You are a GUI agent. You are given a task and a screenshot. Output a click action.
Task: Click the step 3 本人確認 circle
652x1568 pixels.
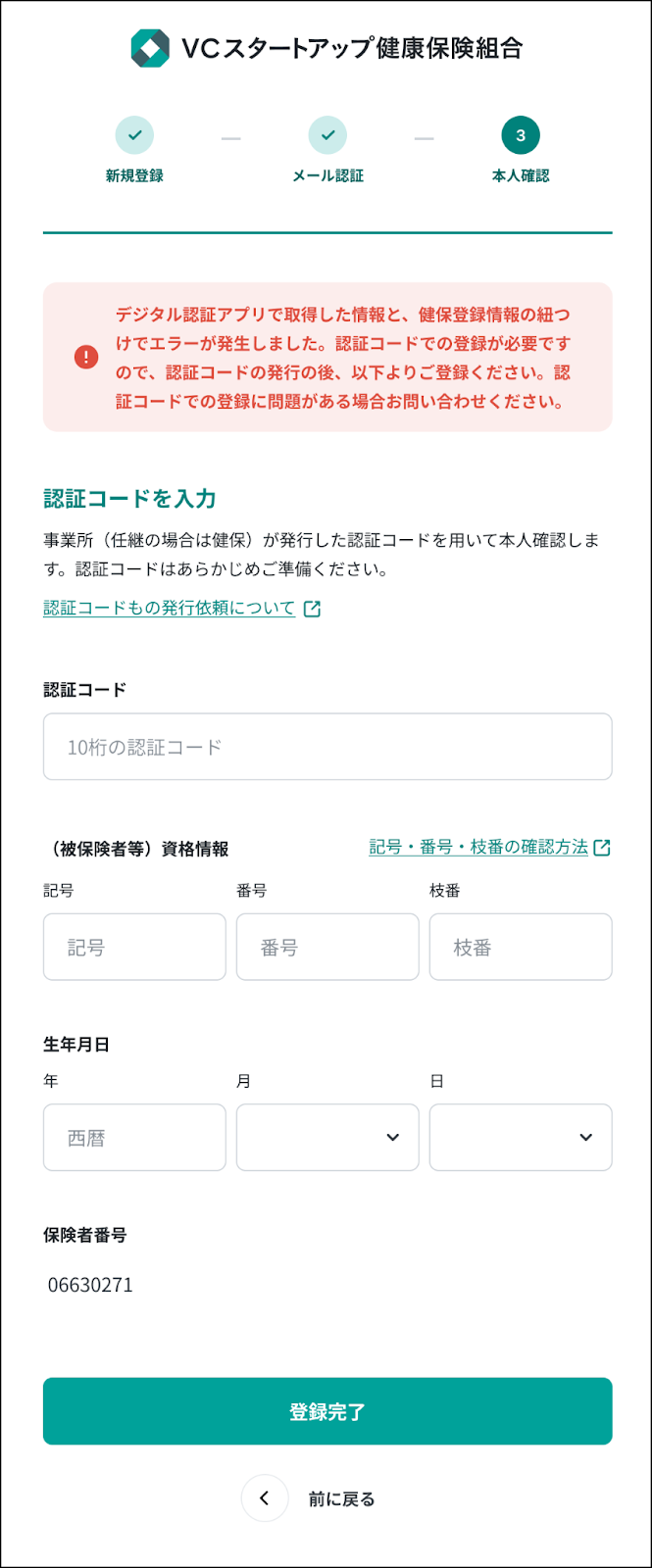[521, 135]
